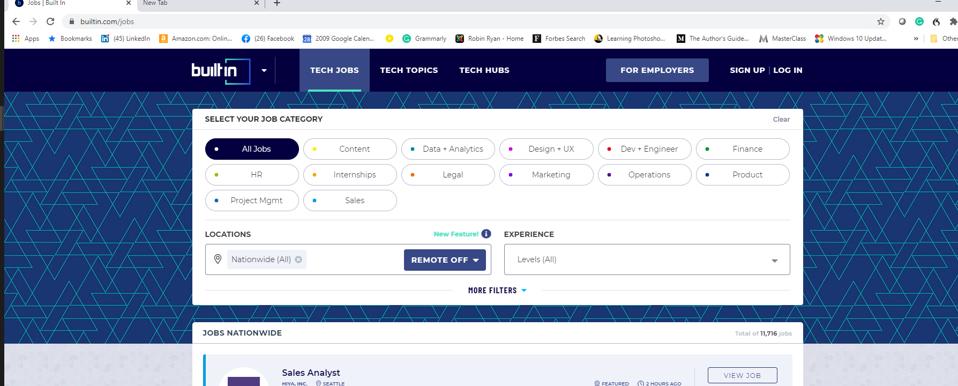Select the HR category
This screenshot has height=386, width=958.
[252, 175]
